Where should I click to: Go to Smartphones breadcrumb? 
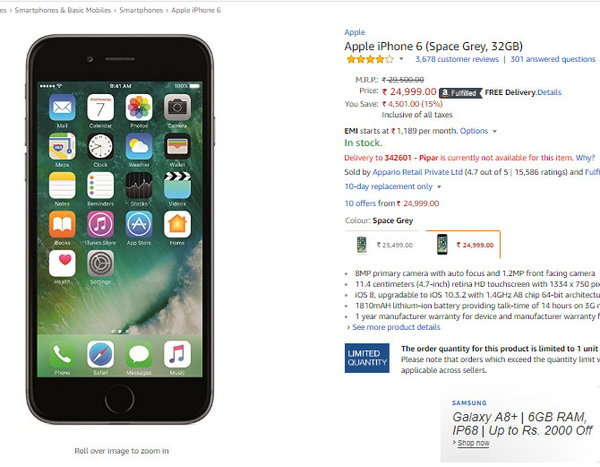coord(141,10)
